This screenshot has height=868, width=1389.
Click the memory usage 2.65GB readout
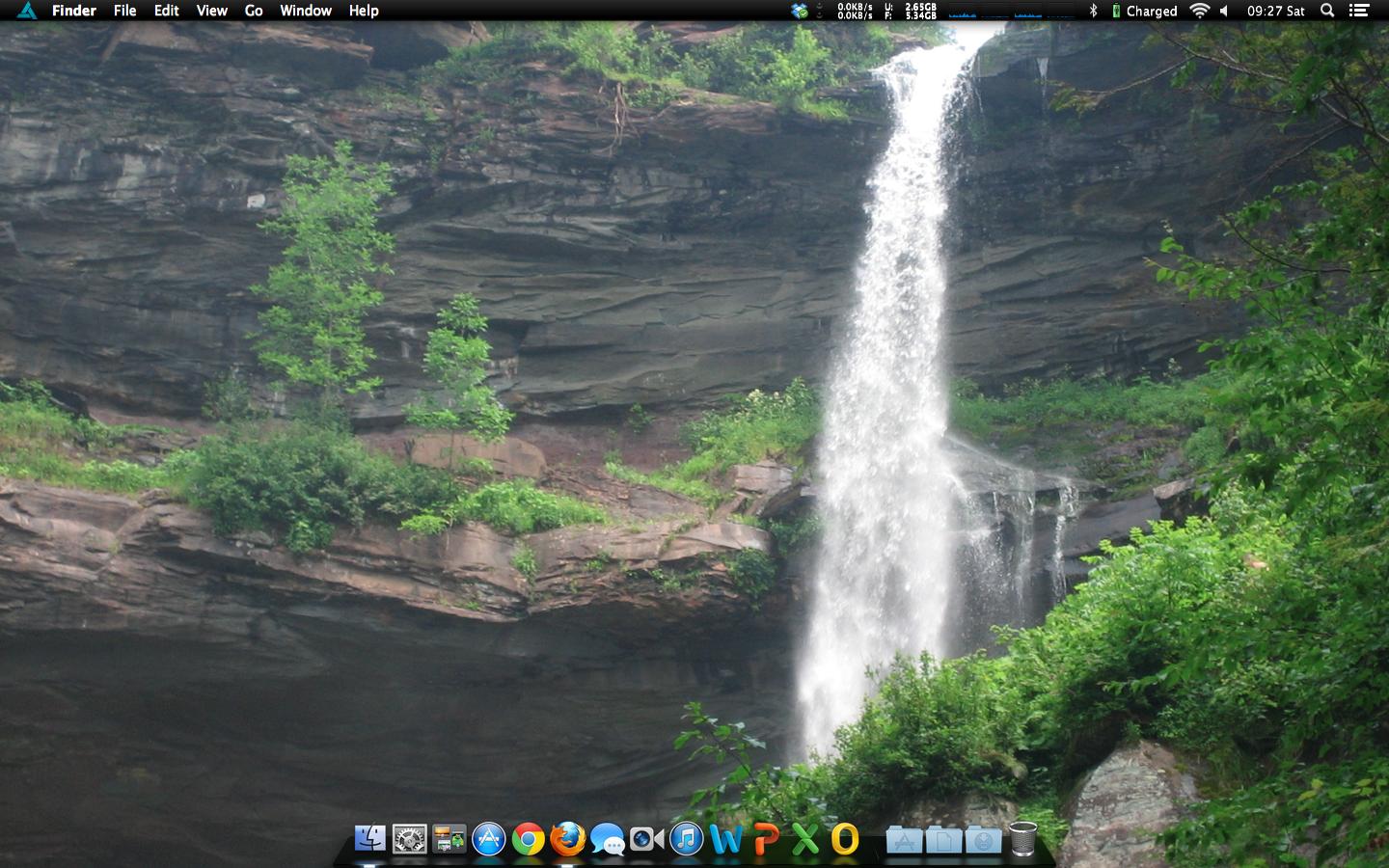[x=912, y=11]
